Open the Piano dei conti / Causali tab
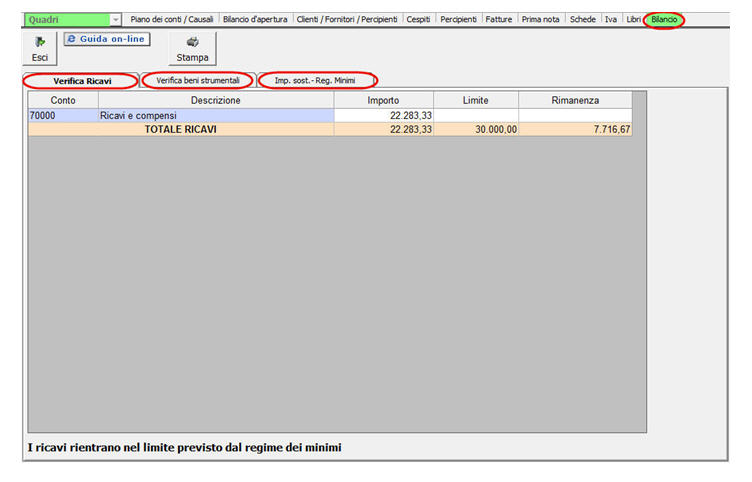 coord(172,20)
